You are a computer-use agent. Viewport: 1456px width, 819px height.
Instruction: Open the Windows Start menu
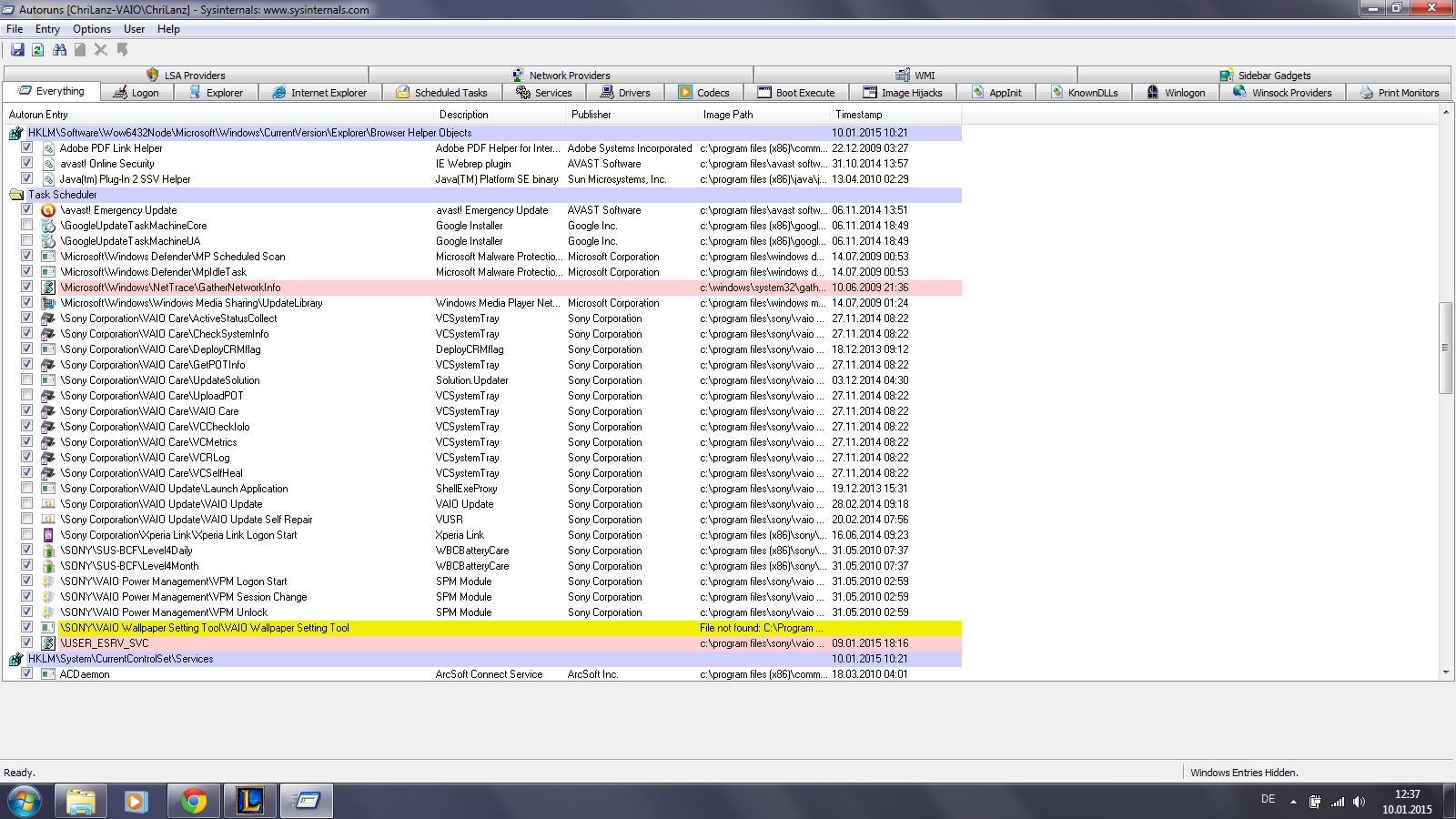tap(24, 802)
